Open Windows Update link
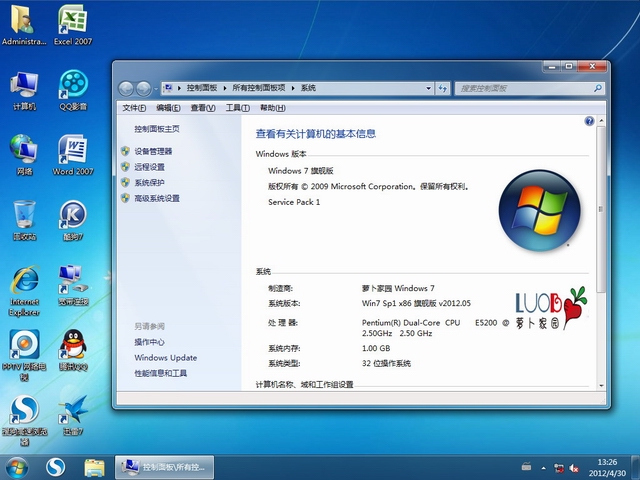Screen dimensions: 640x480 click(x=166, y=358)
